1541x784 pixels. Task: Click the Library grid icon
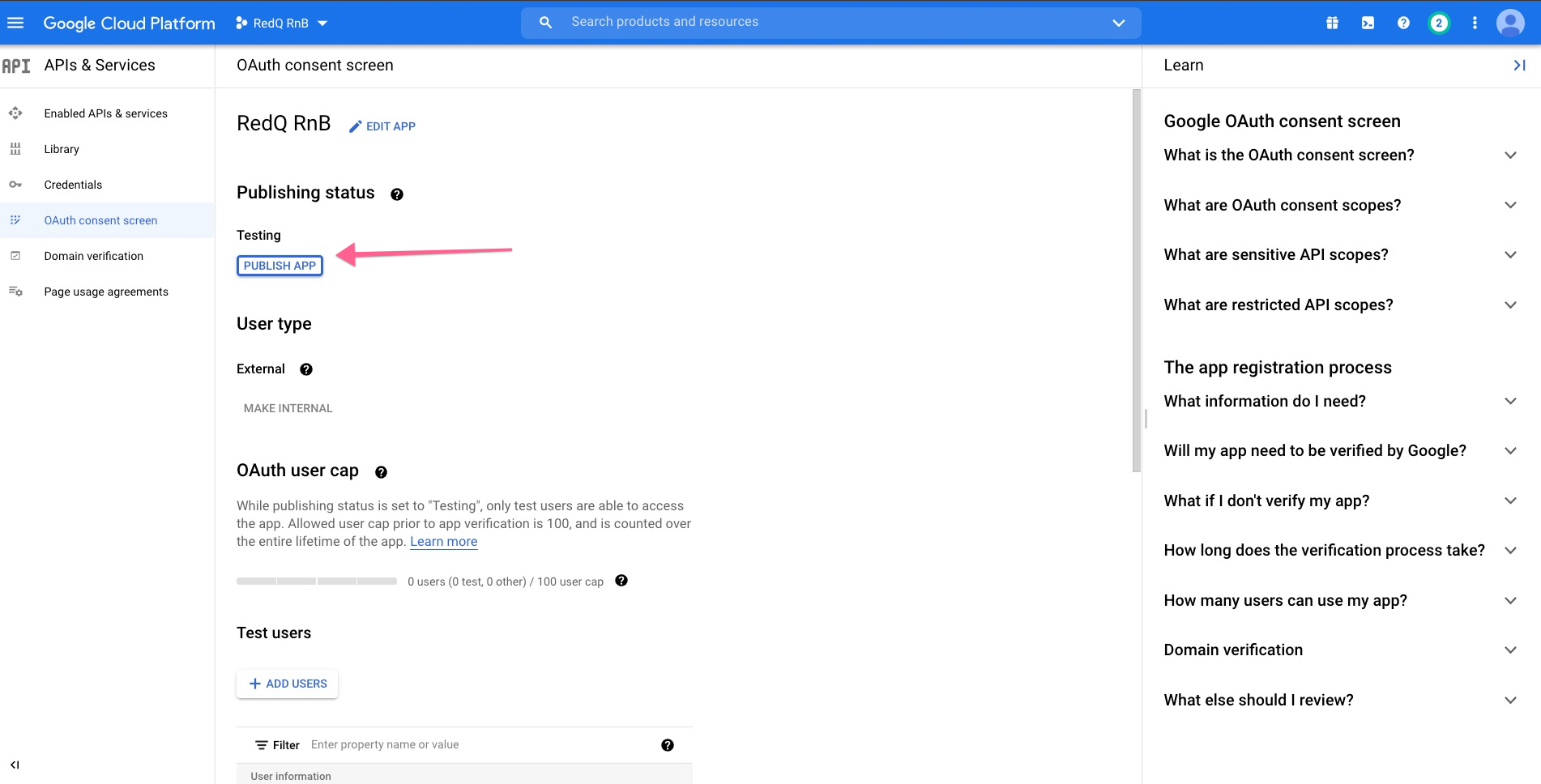pos(15,149)
